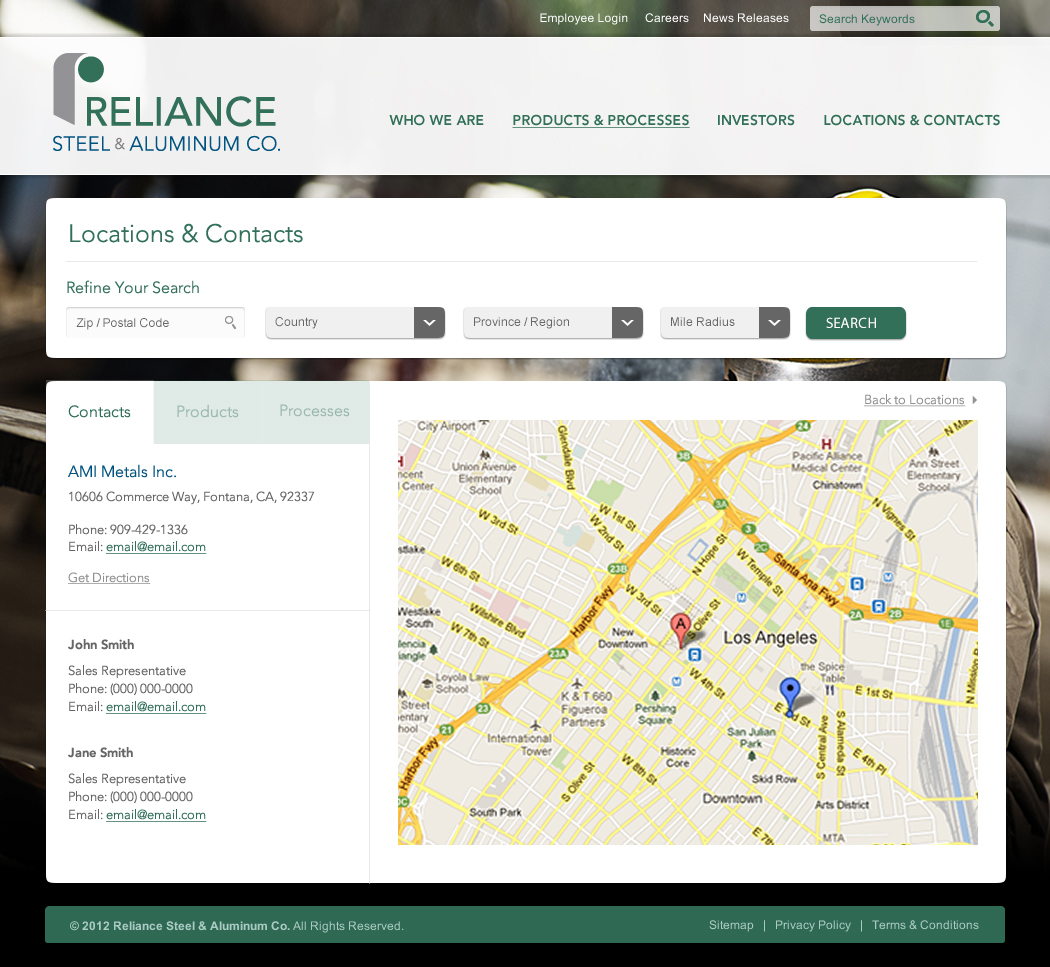Screen dimensions: 1050x967
Task: Click the Get Directions link
Action: tap(108, 578)
